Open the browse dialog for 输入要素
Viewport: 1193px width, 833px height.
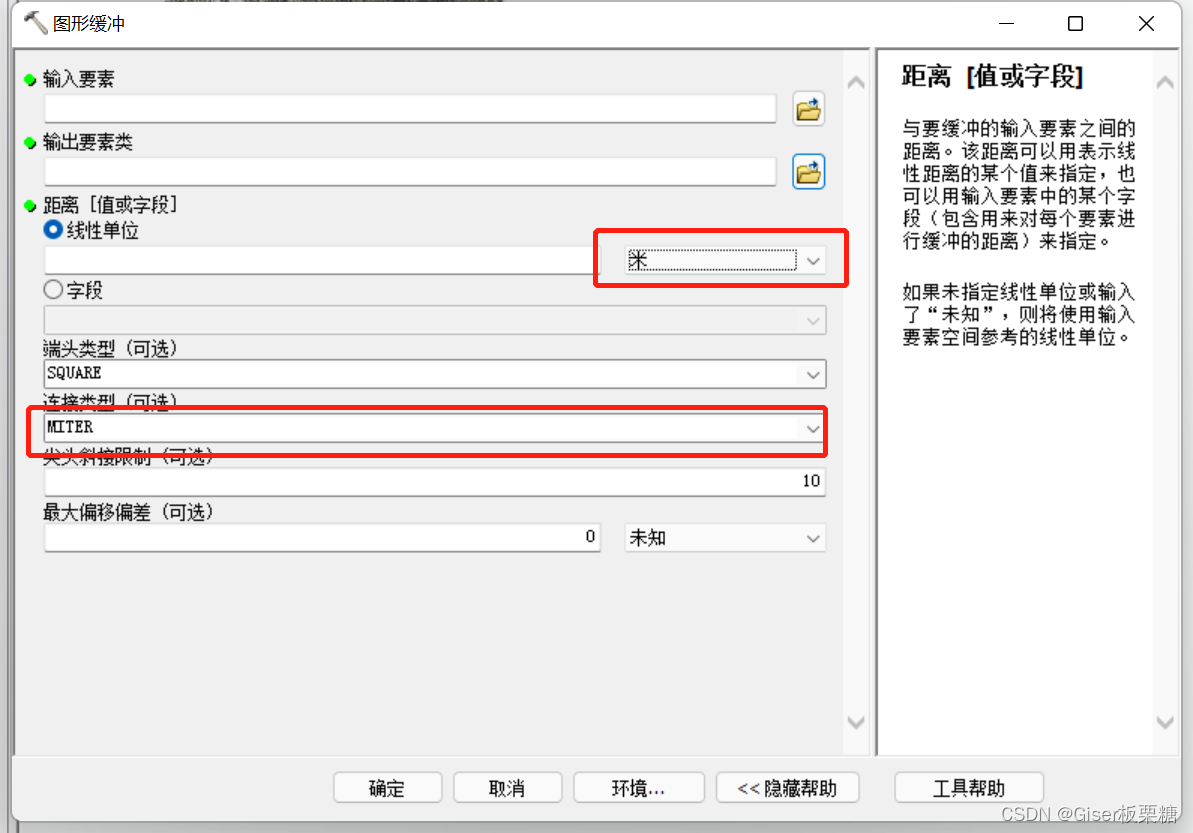(808, 108)
